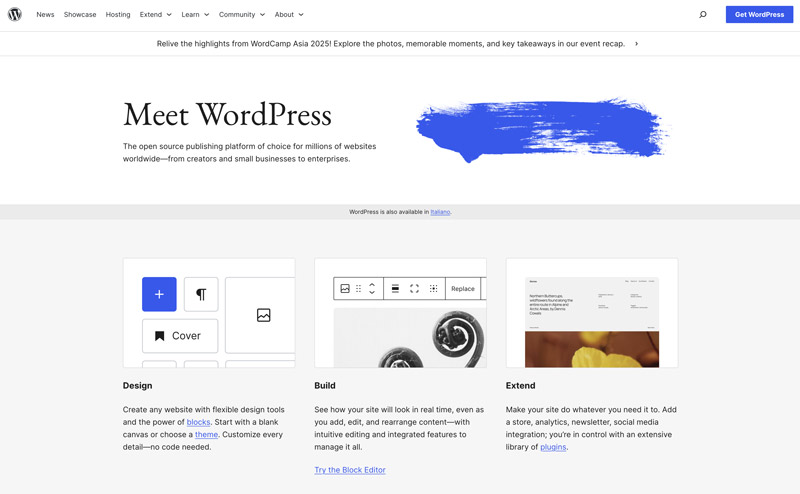Click the Design heading

[x=137, y=385]
